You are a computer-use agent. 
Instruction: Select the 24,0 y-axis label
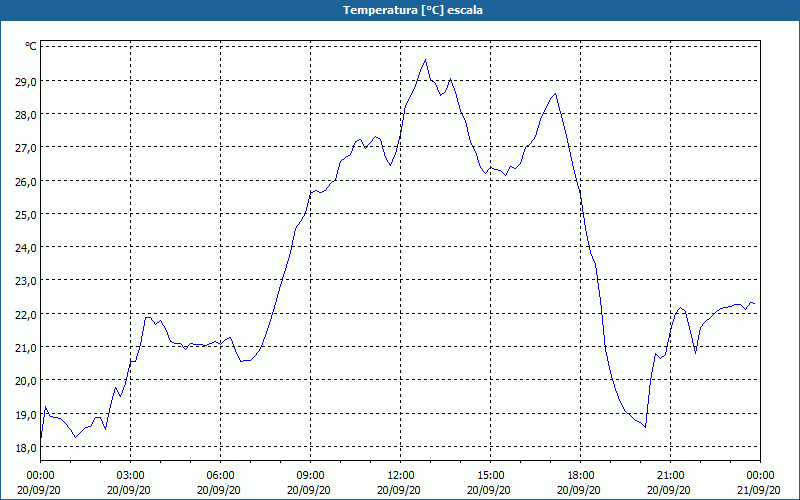tap(27, 248)
